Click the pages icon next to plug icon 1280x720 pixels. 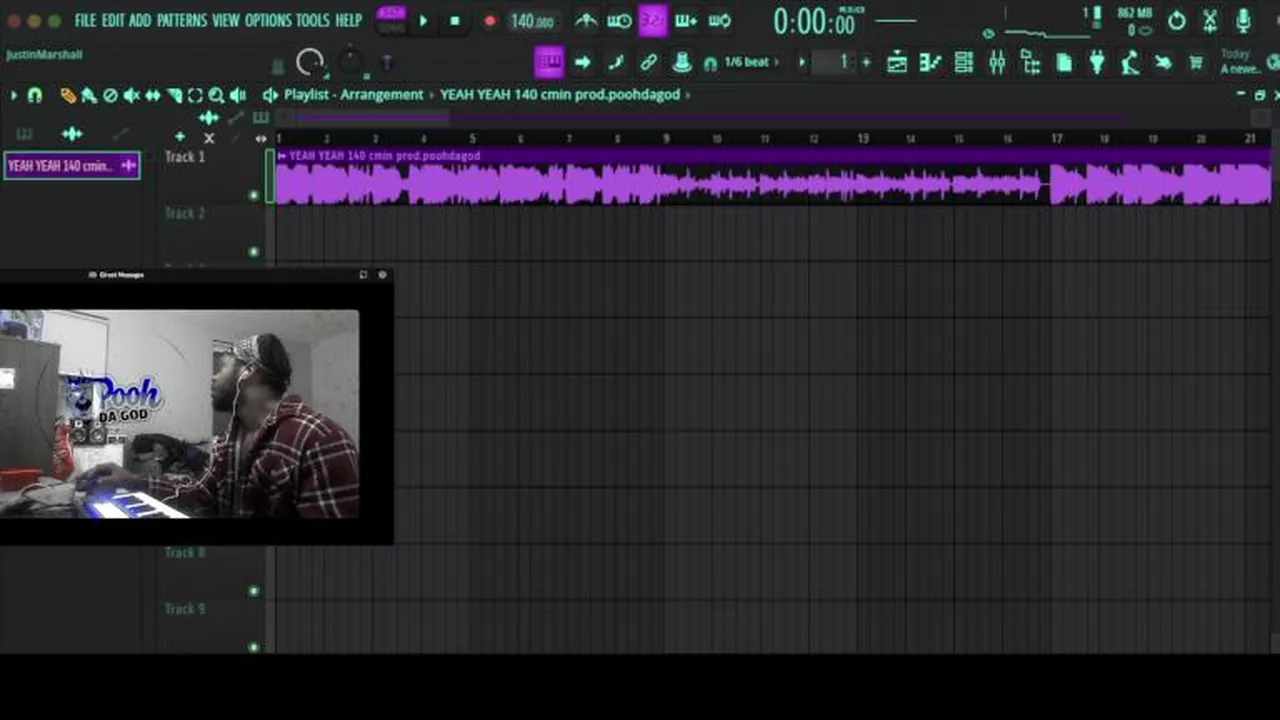(1064, 63)
